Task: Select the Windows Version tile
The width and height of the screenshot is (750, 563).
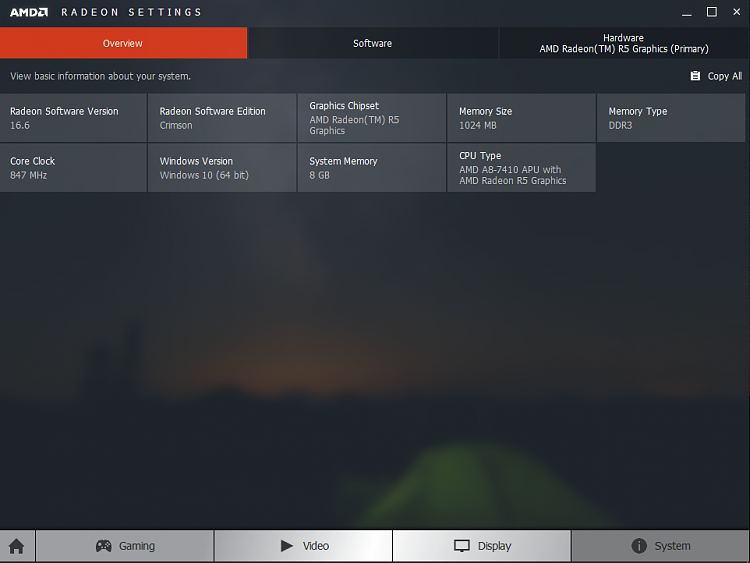Action: pos(222,168)
